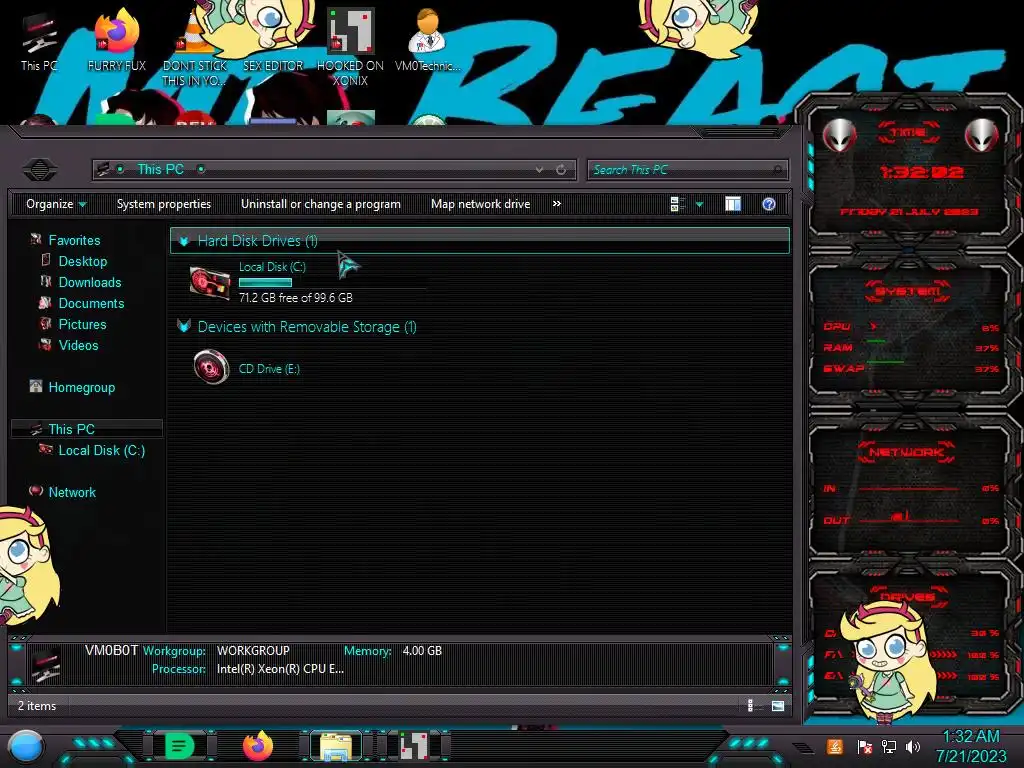Click the NETWORK gadget header
The image size is (1024, 768).
coord(906,452)
